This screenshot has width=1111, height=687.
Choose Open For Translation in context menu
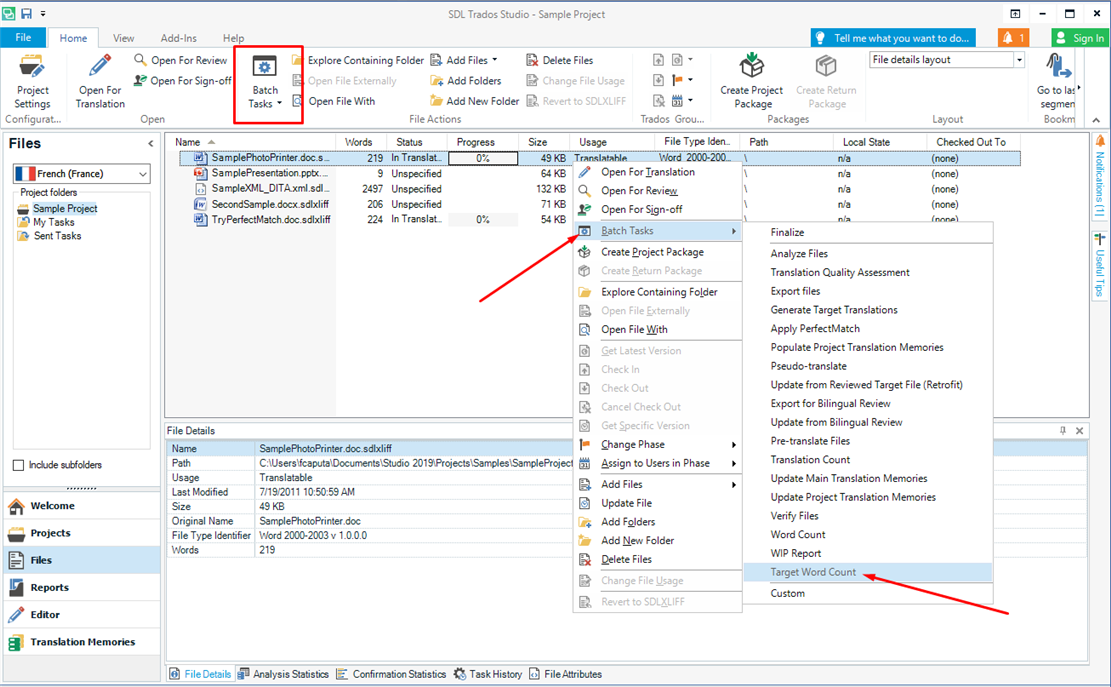point(658,172)
